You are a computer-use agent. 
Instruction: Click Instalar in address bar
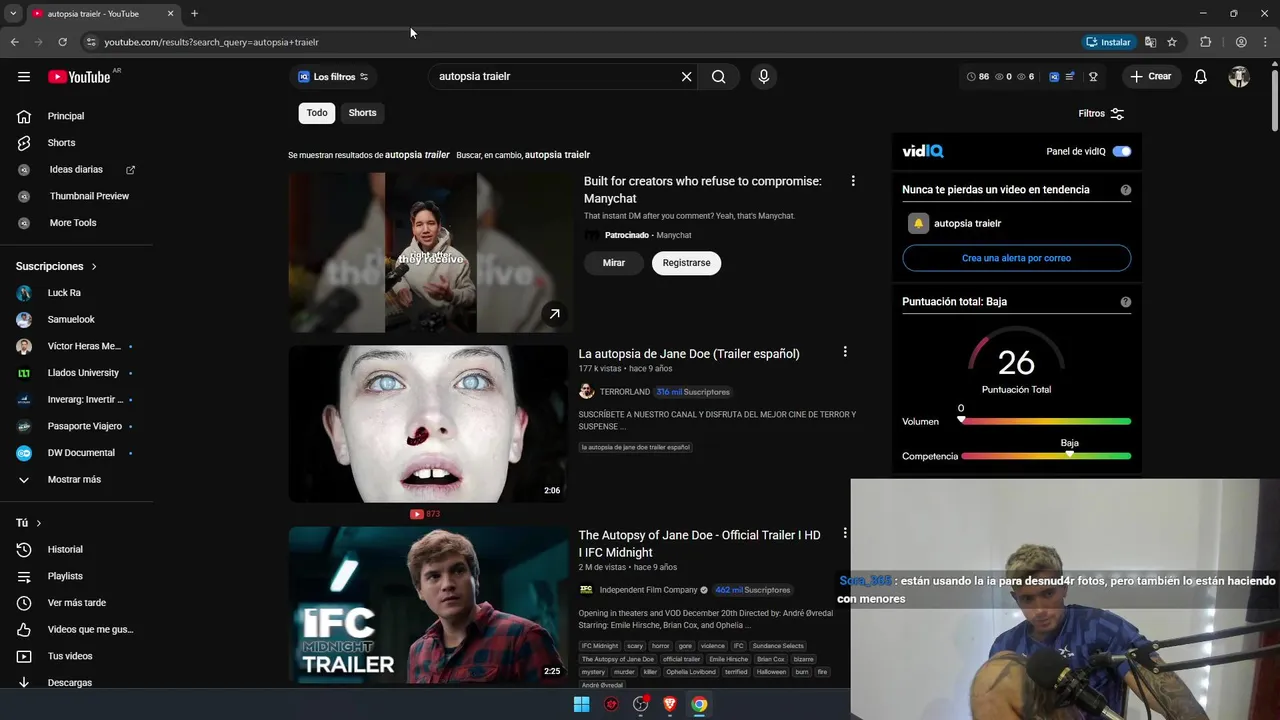click(x=1108, y=42)
